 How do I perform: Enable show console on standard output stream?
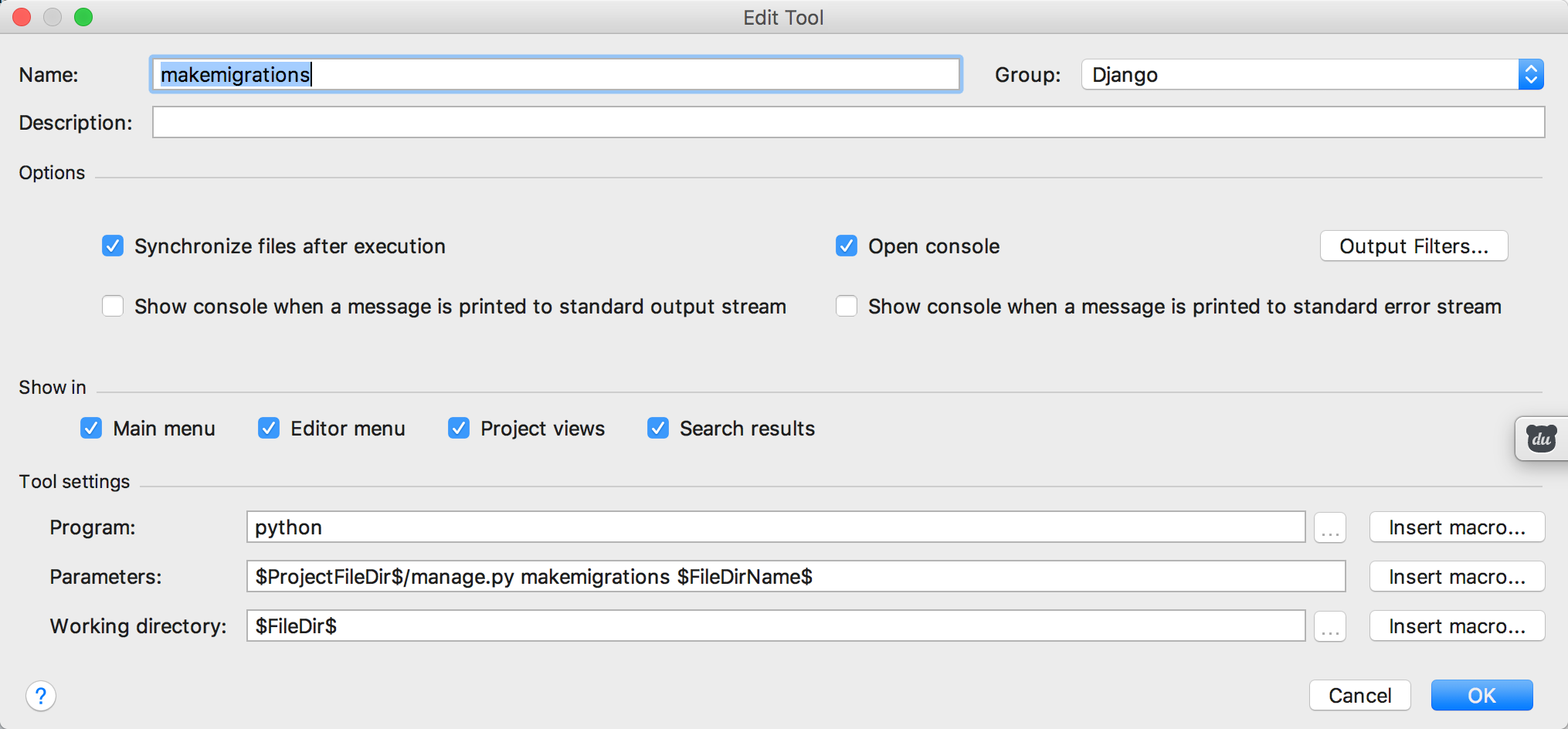pos(113,307)
